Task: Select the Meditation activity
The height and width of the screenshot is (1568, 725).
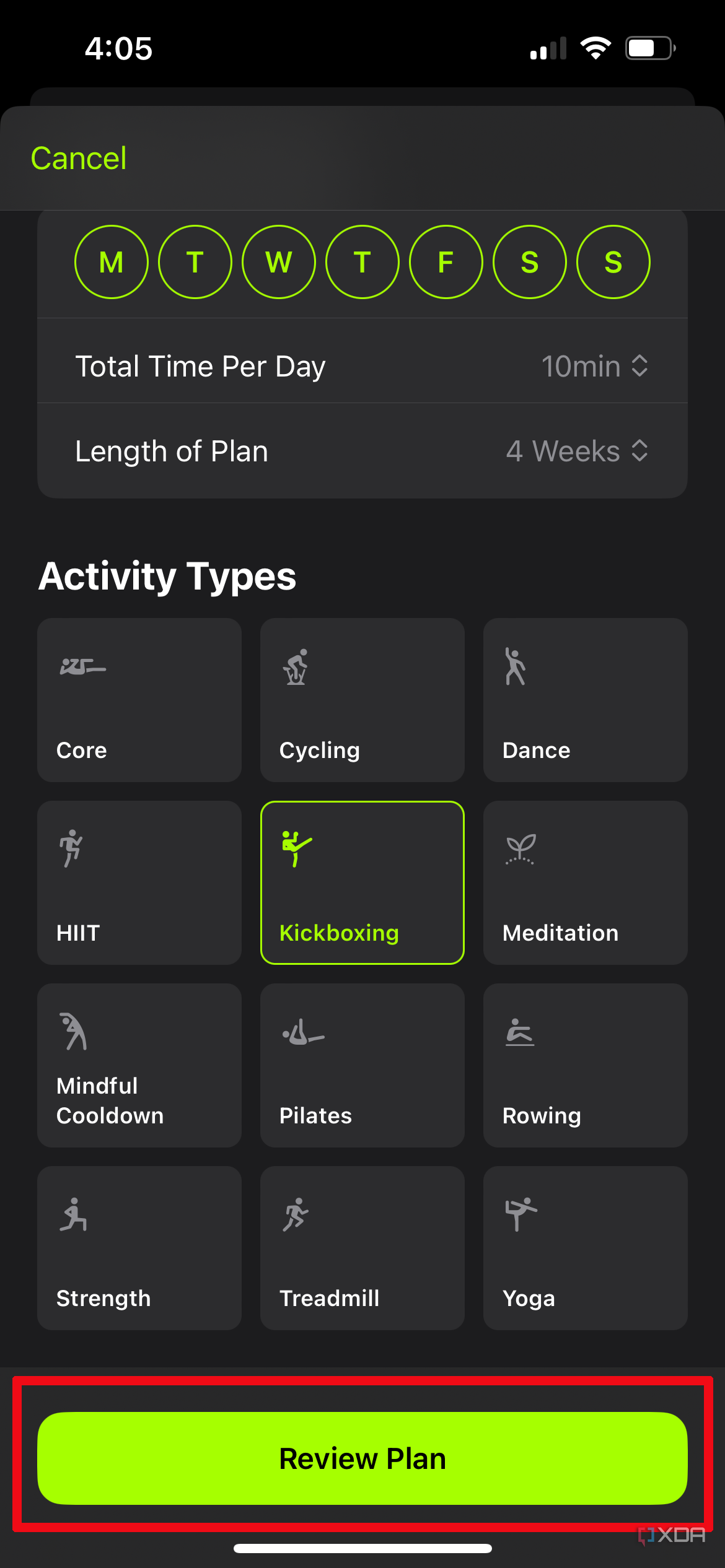Action: (585, 882)
